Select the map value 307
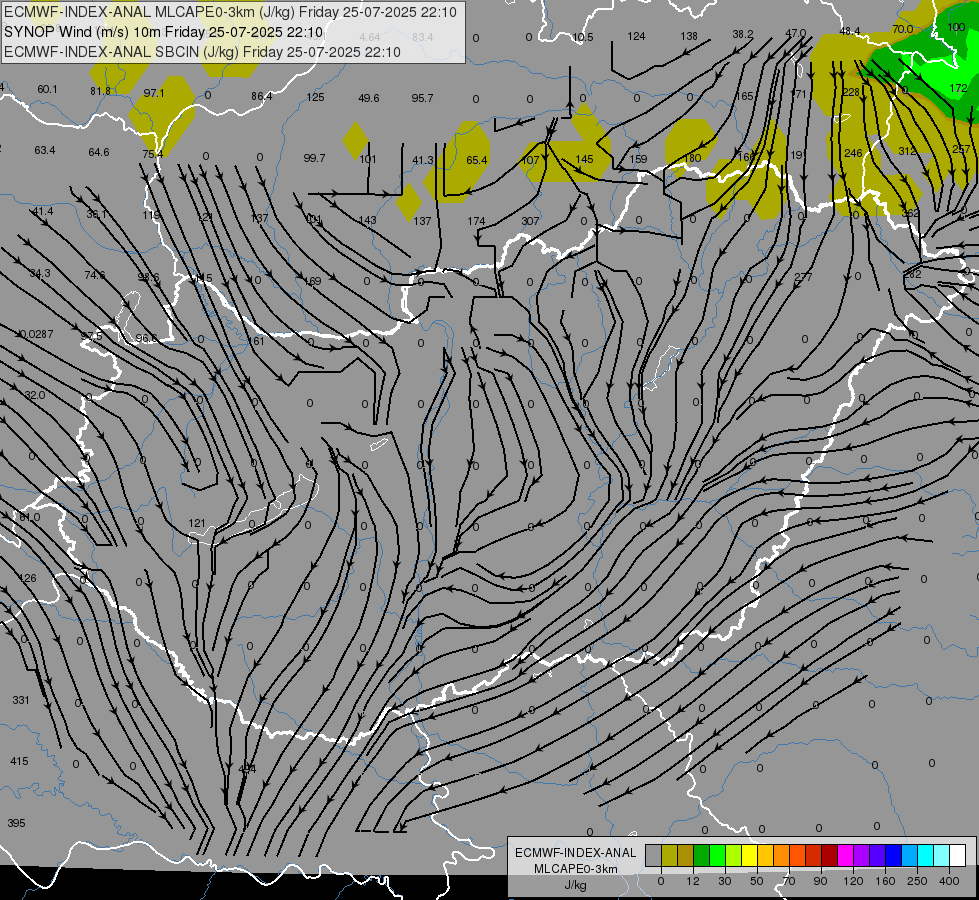The height and width of the screenshot is (900, 979). pyautogui.click(x=530, y=221)
